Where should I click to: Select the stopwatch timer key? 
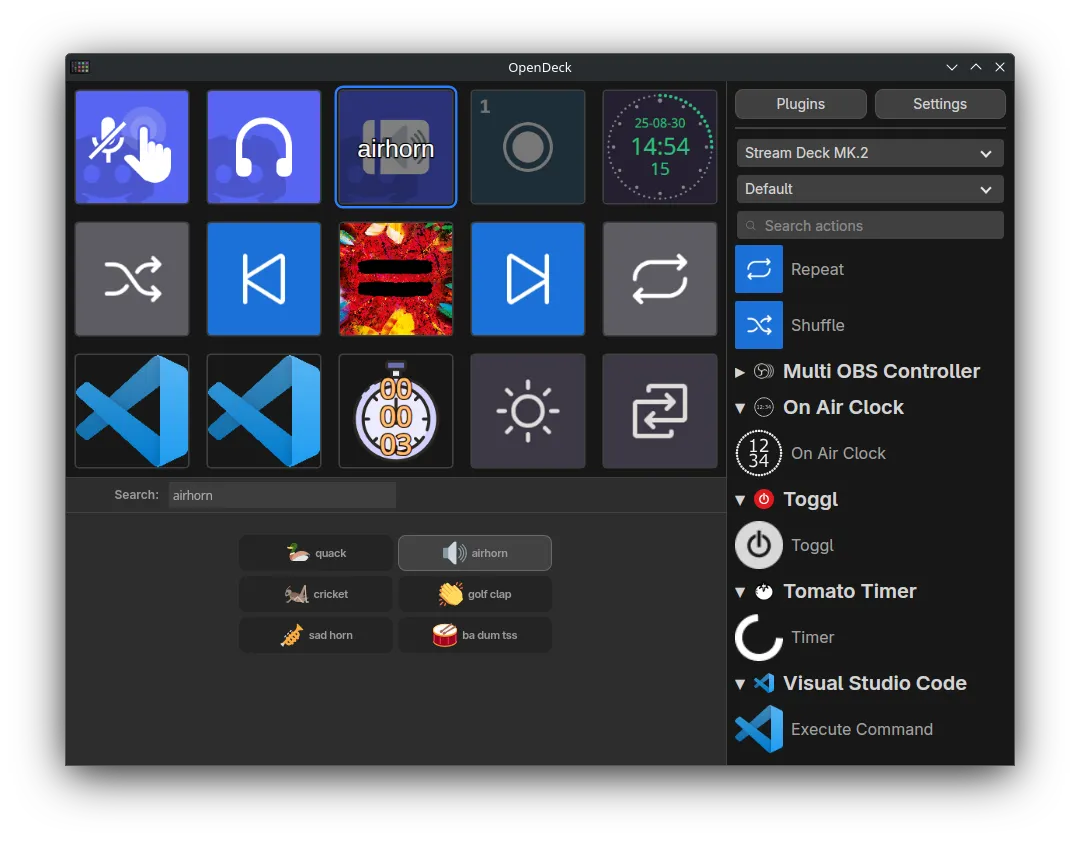click(x=396, y=411)
